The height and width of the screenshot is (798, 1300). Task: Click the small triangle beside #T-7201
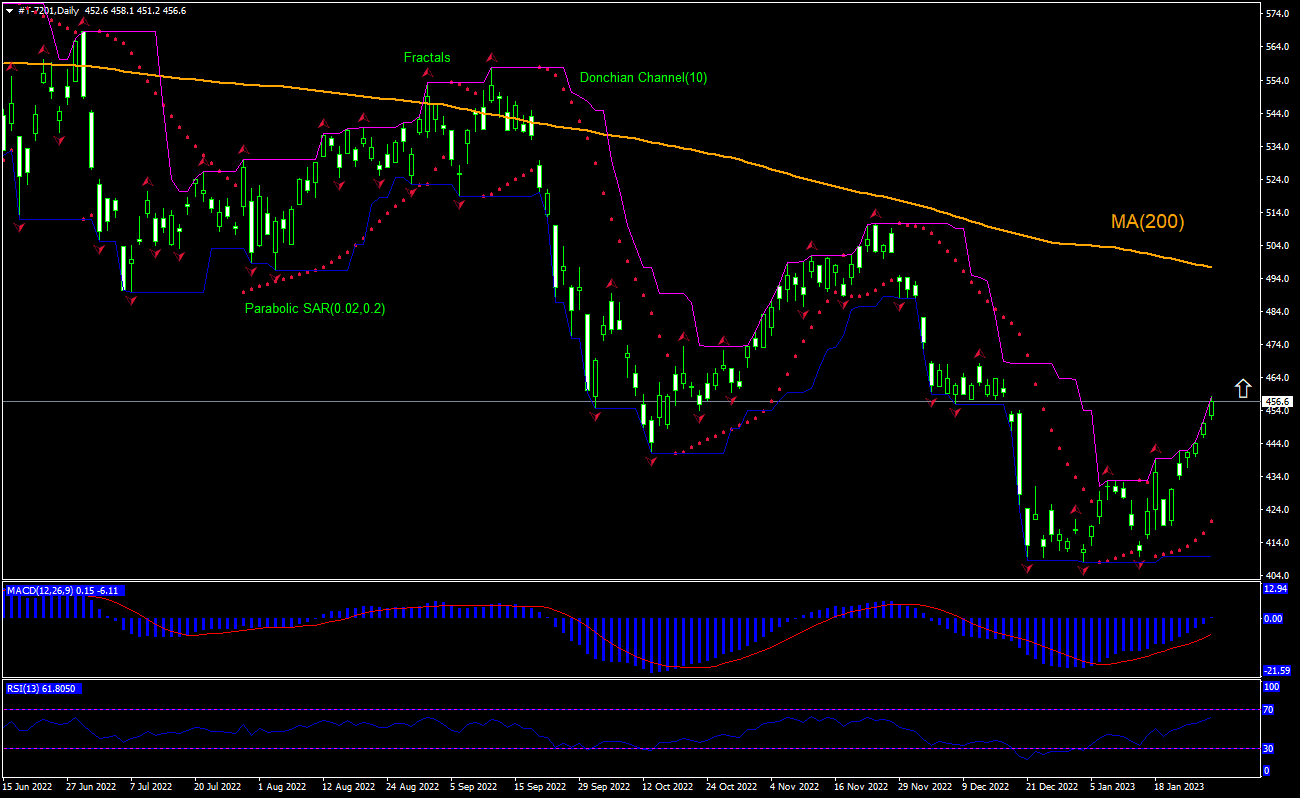point(9,10)
